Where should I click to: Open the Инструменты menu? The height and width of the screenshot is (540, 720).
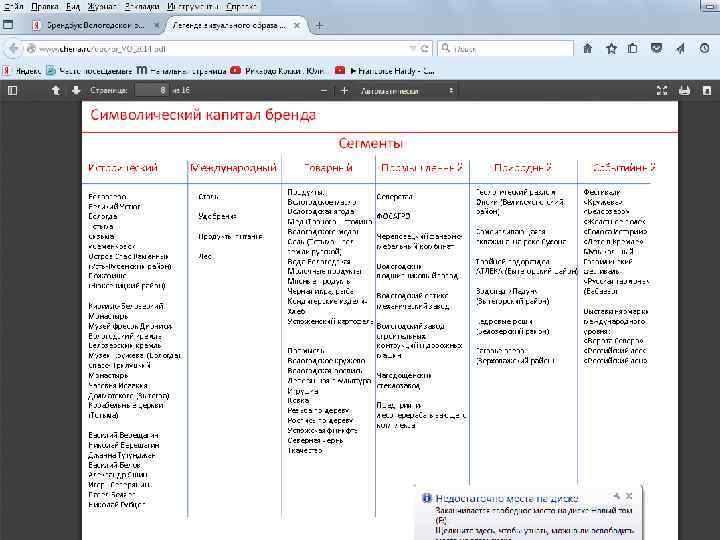192,6
